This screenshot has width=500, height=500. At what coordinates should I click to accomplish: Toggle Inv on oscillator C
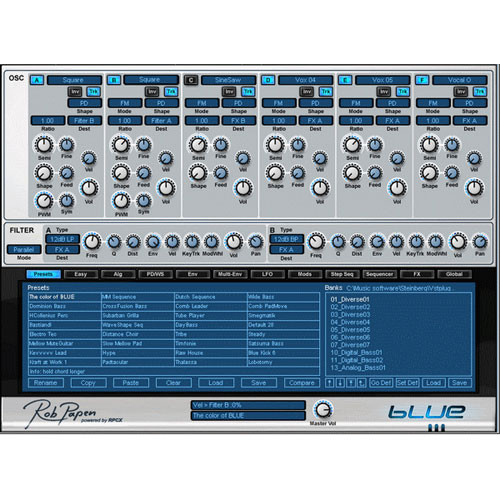pos(229,91)
